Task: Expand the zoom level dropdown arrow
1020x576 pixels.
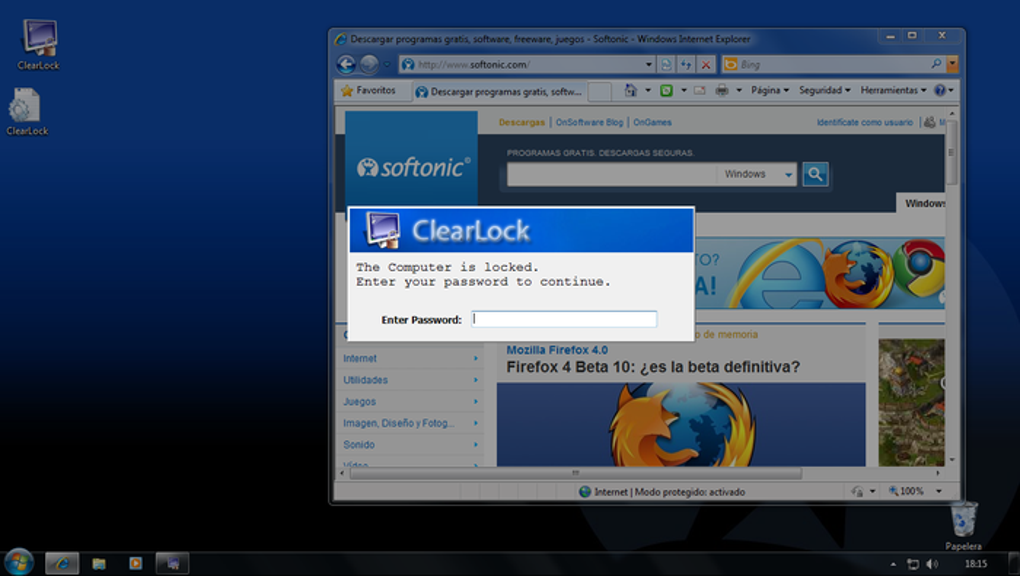Action: 939,491
